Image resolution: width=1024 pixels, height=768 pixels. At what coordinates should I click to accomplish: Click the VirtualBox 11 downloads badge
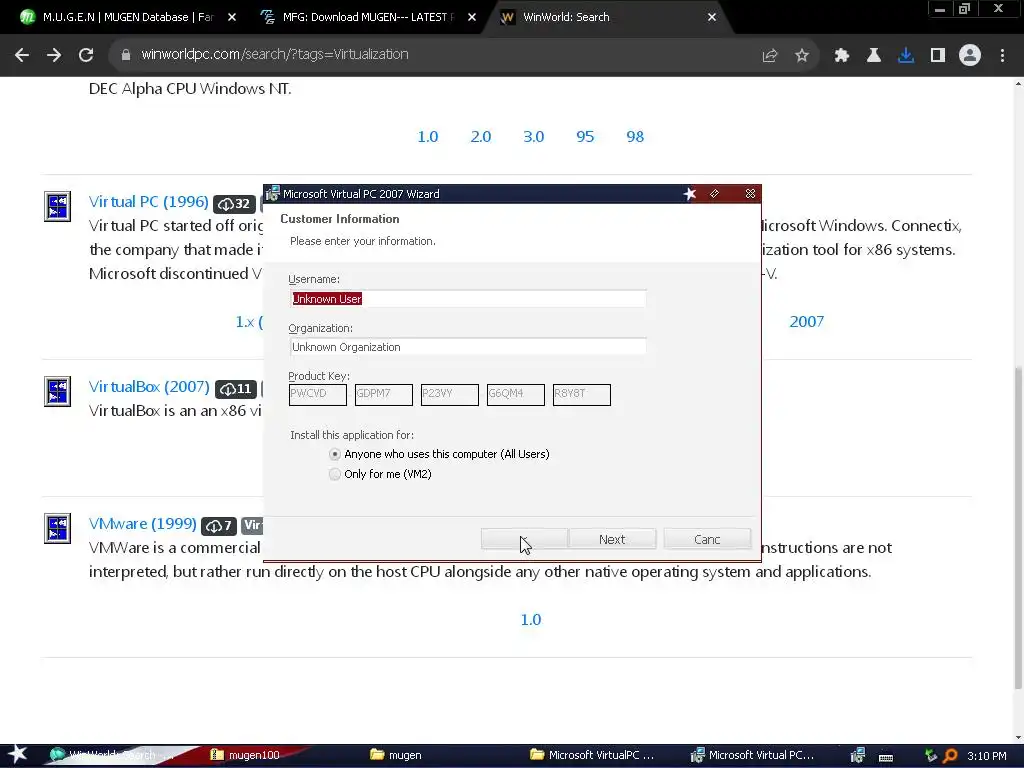pyautogui.click(x=236, y=389)
